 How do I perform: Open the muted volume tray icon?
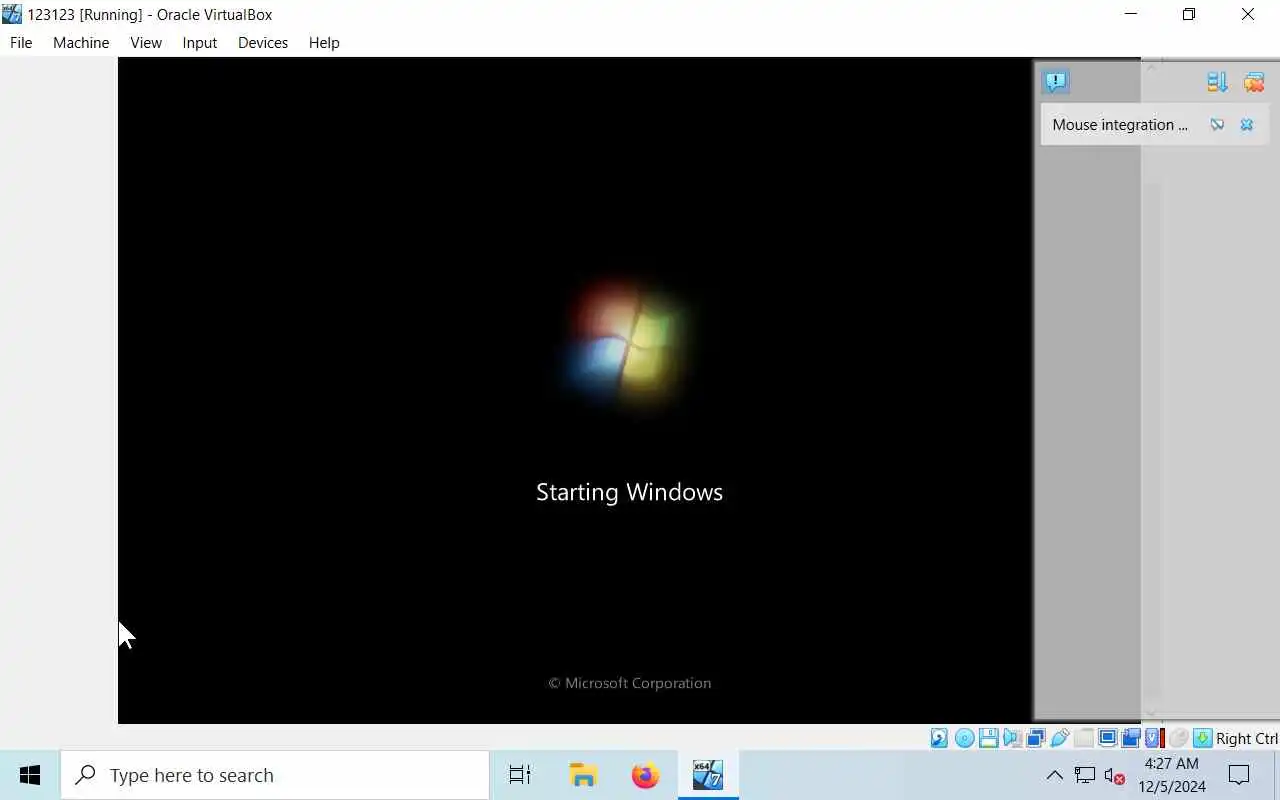1115,775
